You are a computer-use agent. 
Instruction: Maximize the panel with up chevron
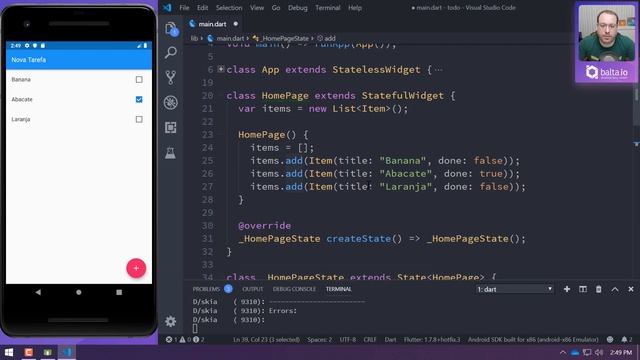pyautogui.click(x=615, y=289)
